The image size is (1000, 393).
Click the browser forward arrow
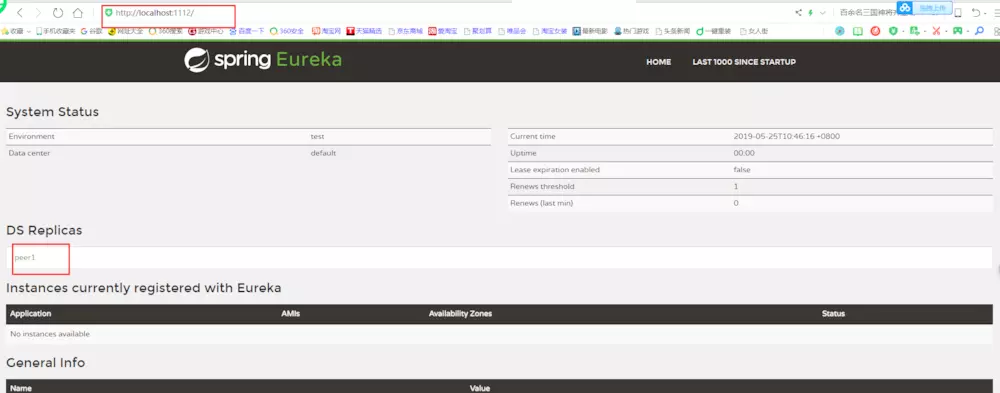coord(38,13)
